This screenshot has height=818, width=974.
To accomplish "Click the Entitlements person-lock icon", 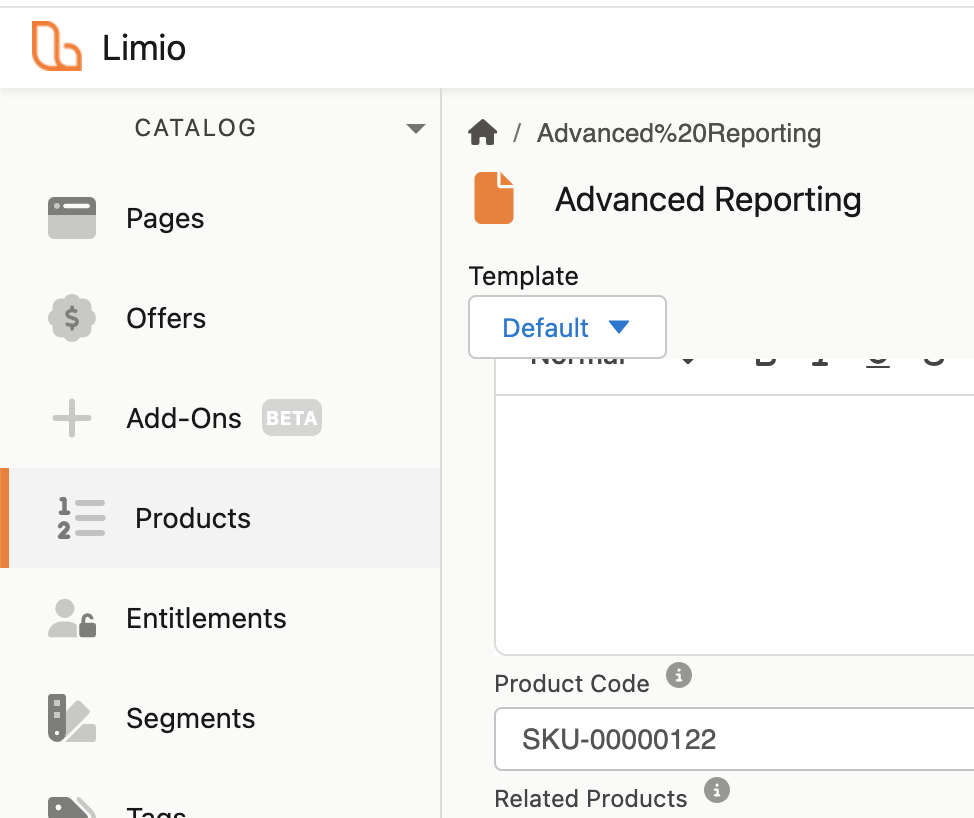I will [72, 618].
